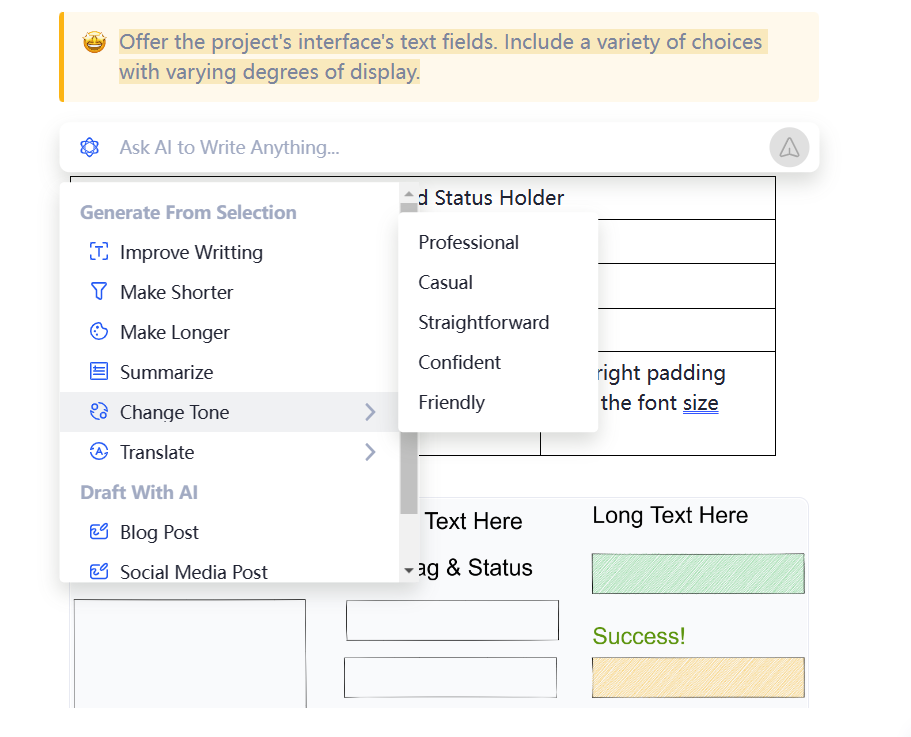The width and height of the screenshot is (911, 737).
Task: Click the Change Tone icon
Action: pos(98,412)
